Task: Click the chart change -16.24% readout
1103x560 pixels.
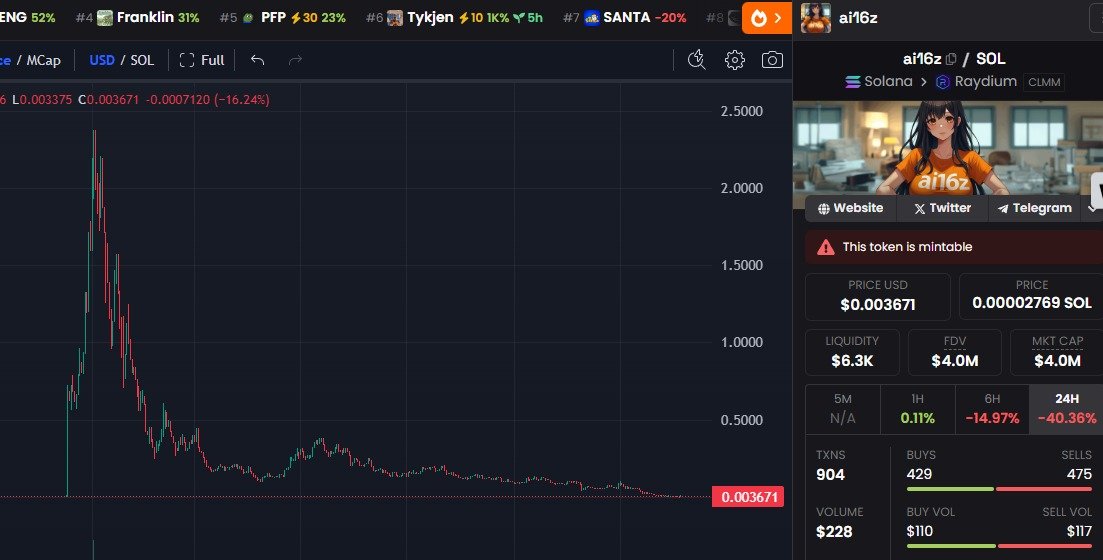Action: pyautogui.click(x=242, y=100)
